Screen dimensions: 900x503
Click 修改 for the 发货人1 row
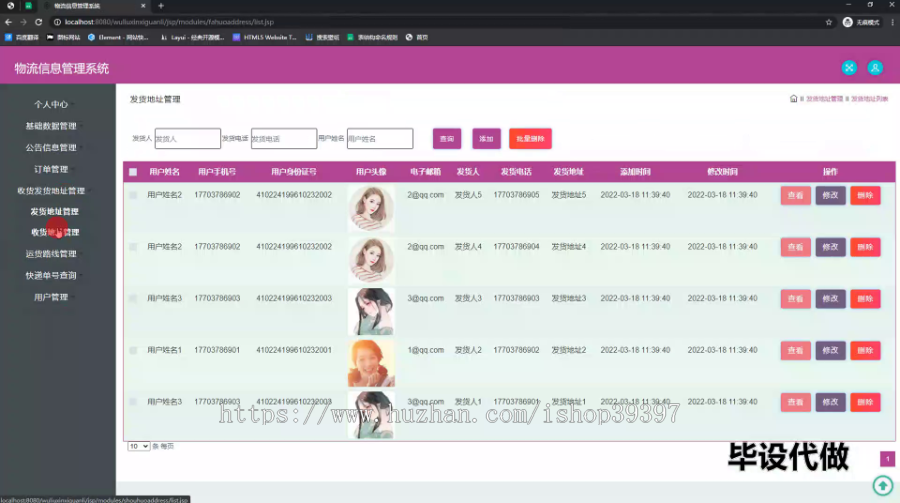pyautogui.click(x=830, y=402)
